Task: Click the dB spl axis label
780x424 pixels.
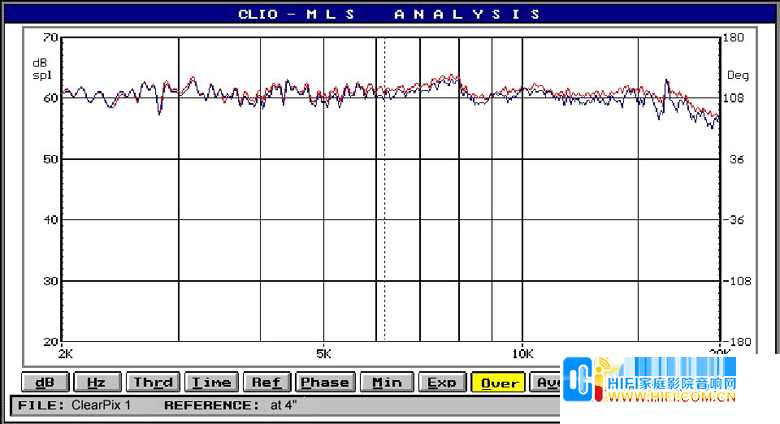Action: tap(40, 69)
